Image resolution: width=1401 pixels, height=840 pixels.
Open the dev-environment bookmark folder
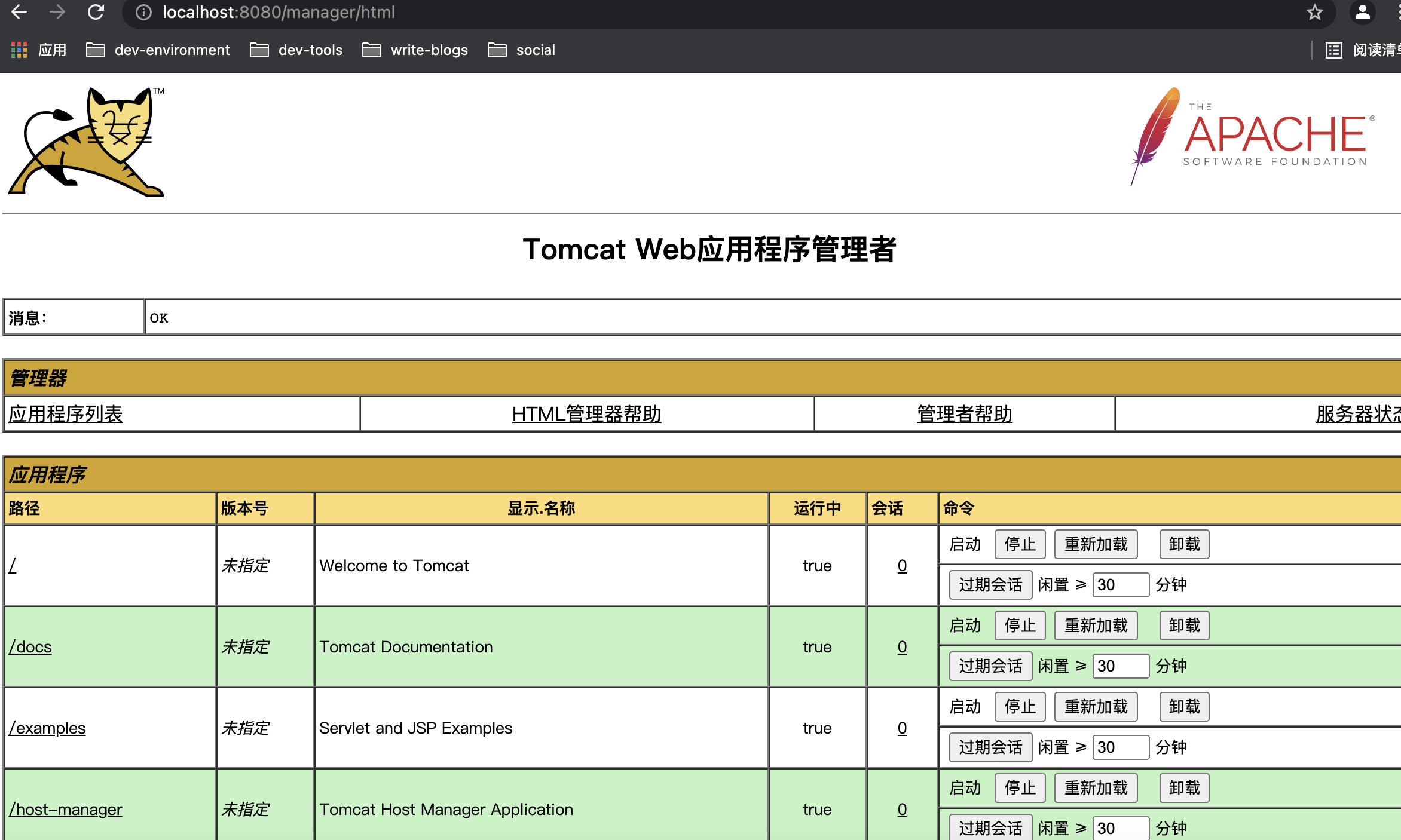click(x=158, y=50)
